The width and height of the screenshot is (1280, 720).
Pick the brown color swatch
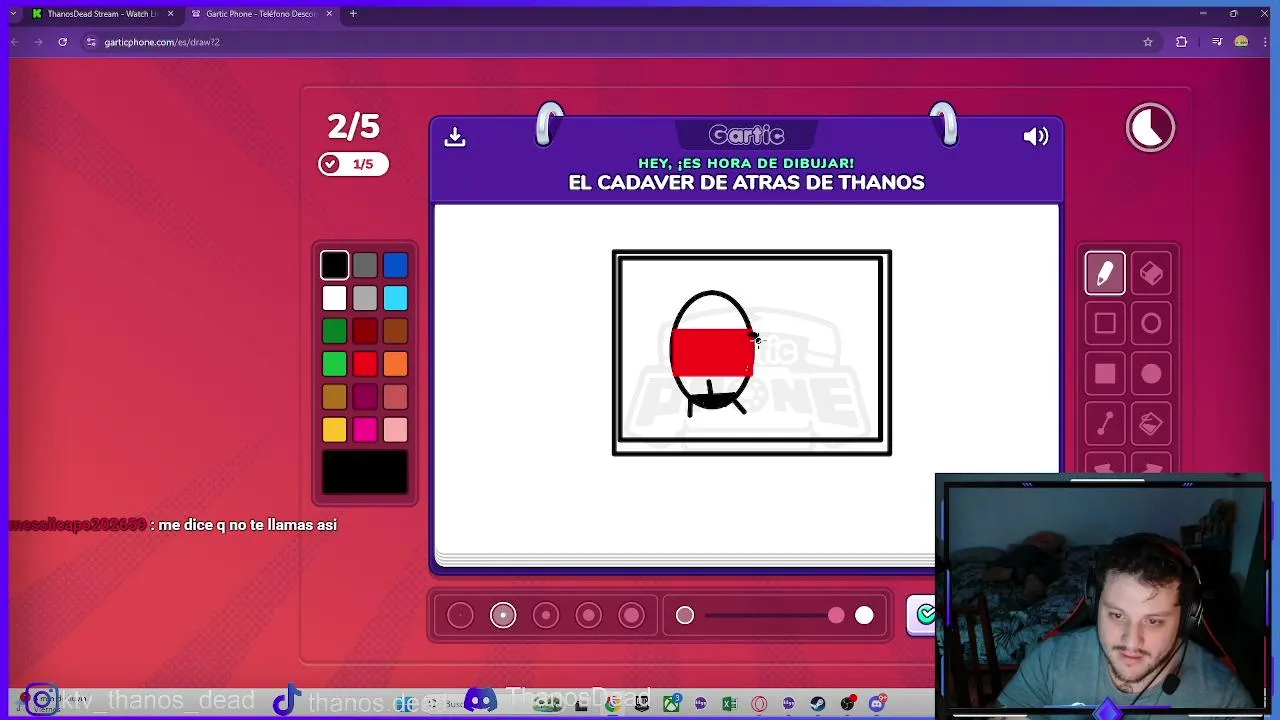395,331
